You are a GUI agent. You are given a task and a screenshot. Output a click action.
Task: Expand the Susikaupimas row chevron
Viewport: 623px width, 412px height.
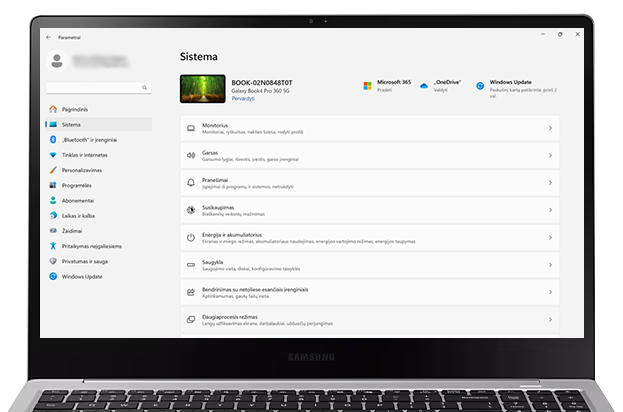click(x=550, y=210)
